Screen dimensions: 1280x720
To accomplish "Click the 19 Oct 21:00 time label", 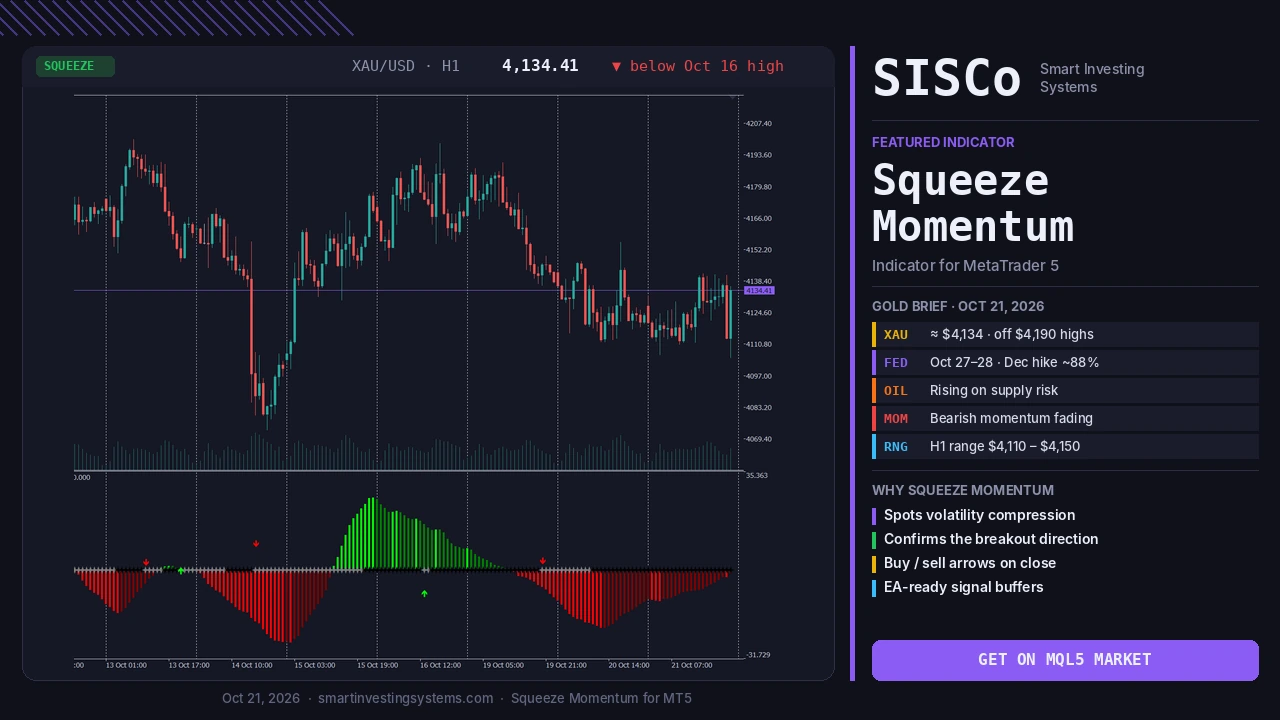I will [566, 665].
